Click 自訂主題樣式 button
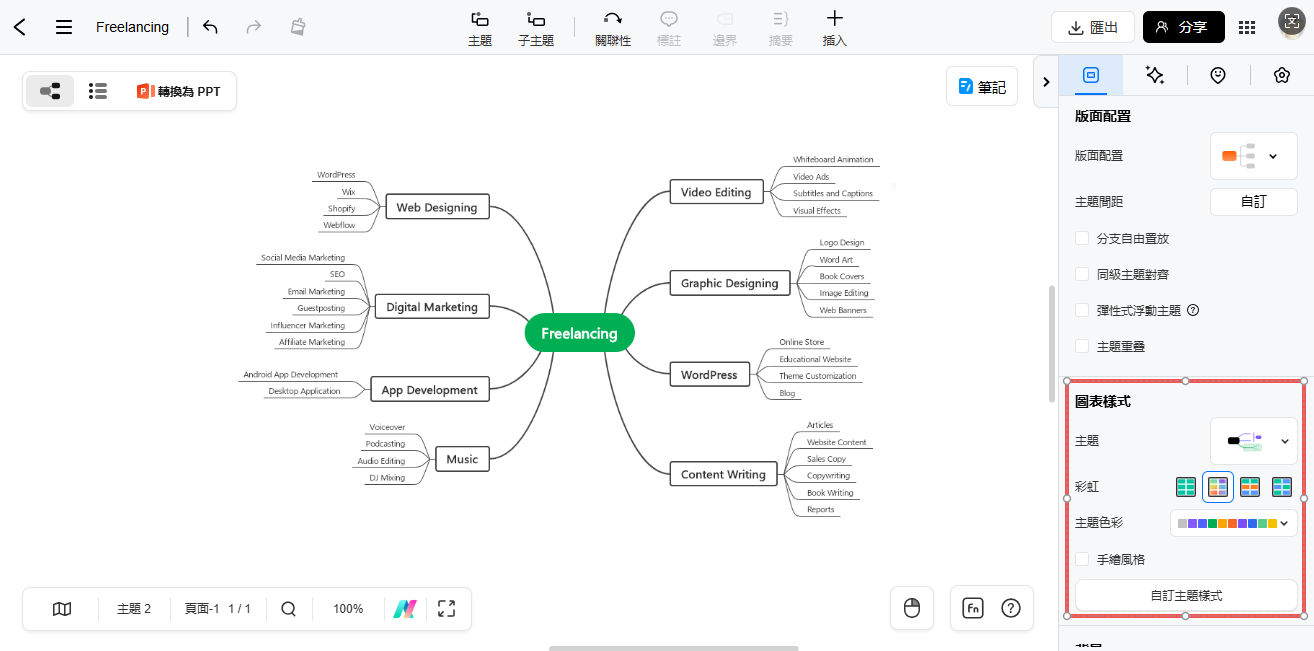 click(x=1186, y=595)
